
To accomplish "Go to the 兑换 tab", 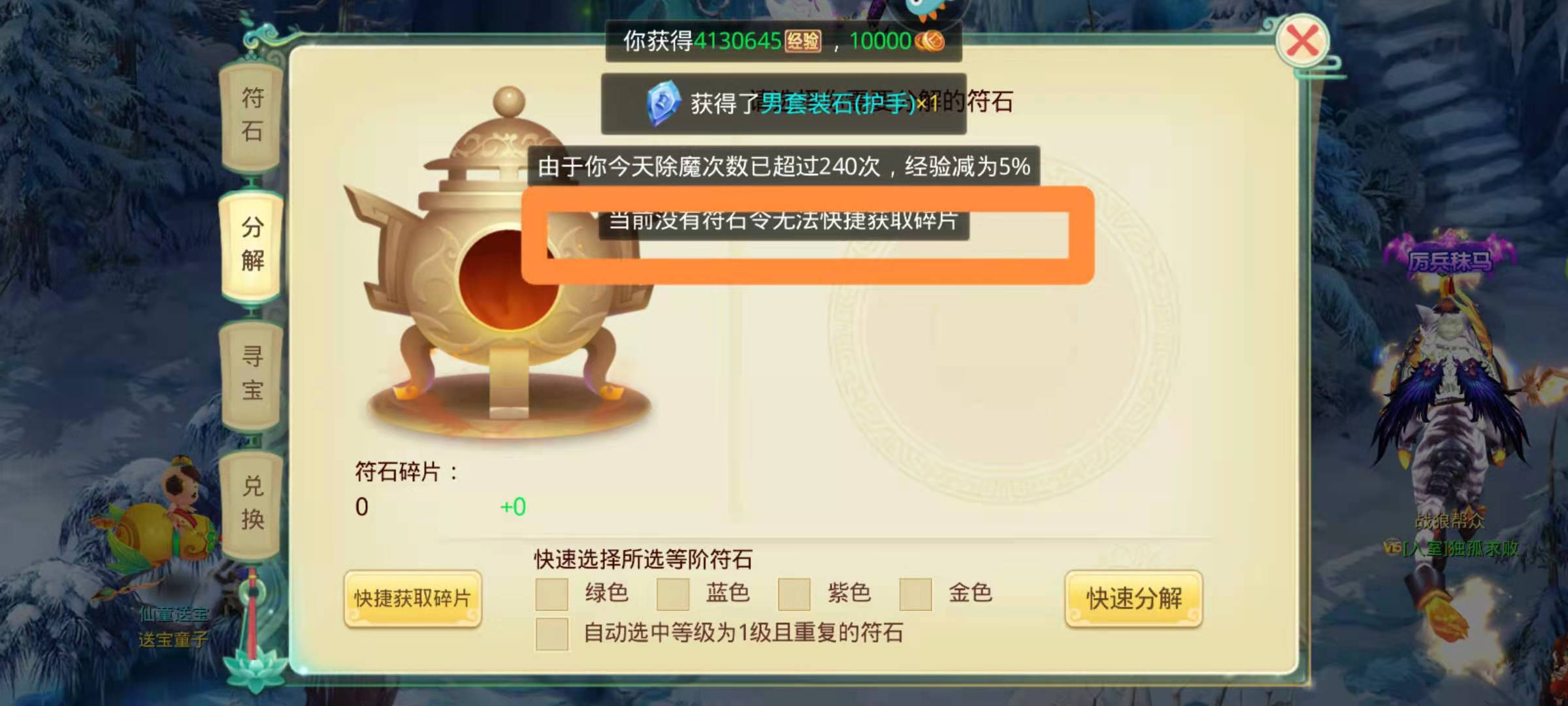I will point(252,502).
